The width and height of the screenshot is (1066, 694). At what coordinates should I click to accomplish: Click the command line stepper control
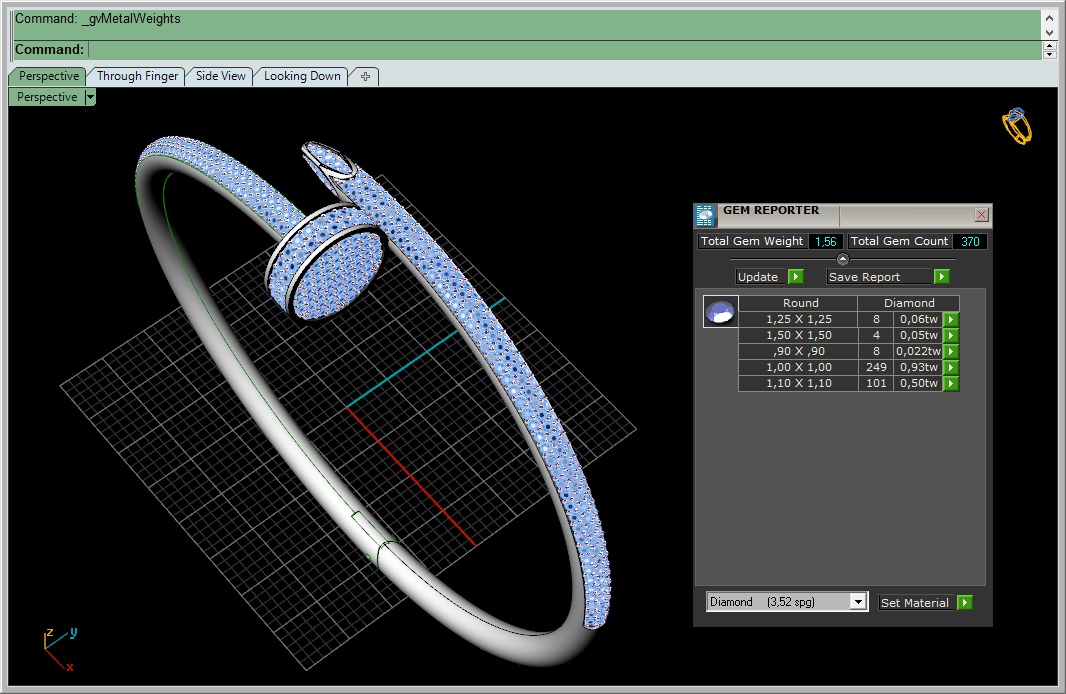tap(1049, 50)
